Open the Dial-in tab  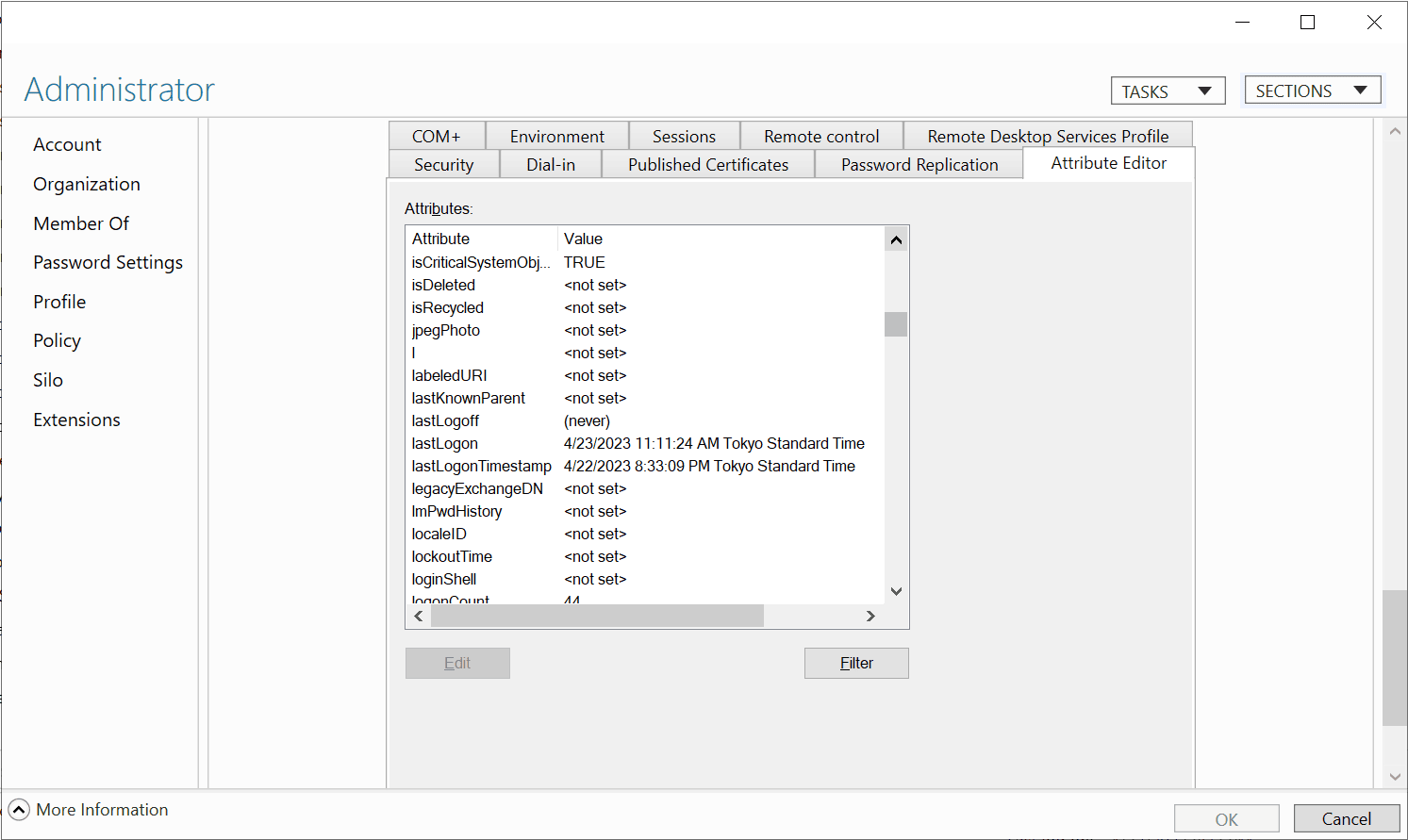tap(551, 165)
